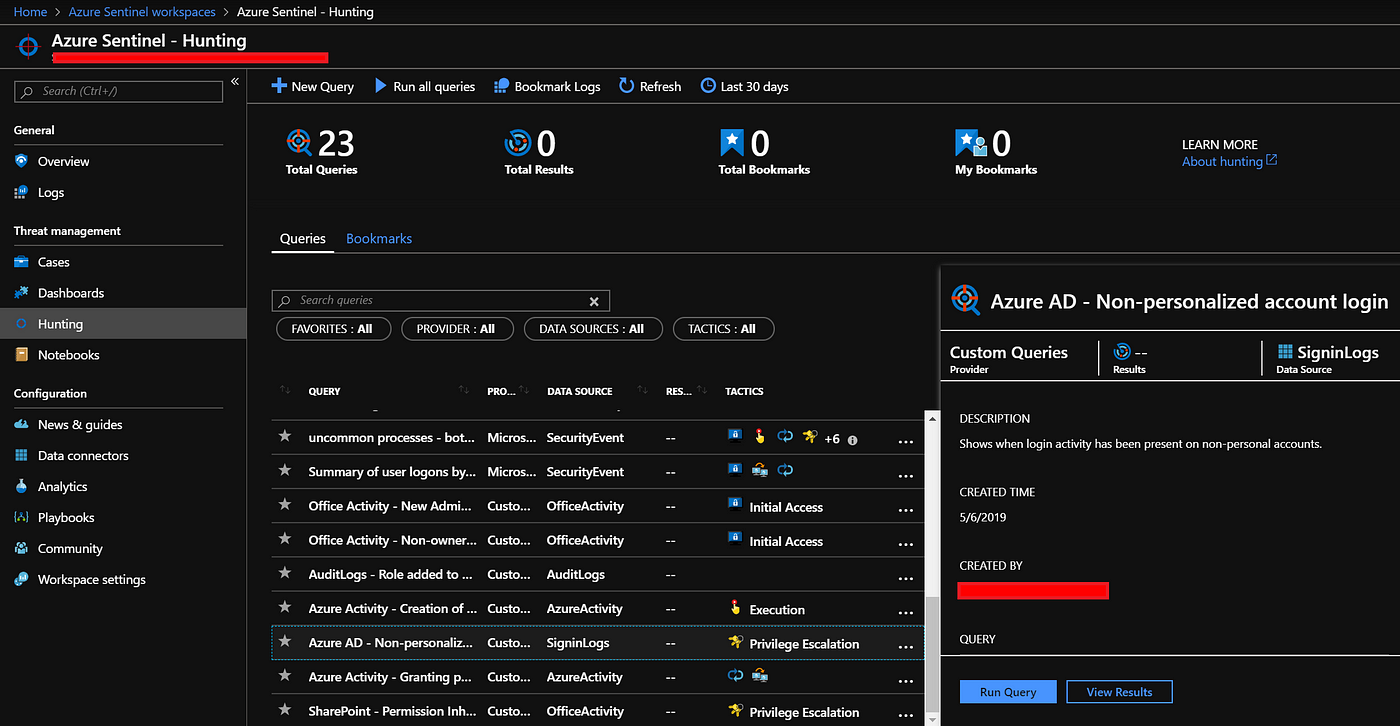
Task: Open Data connectors grid icon
Action: click(x=21, y=455)
